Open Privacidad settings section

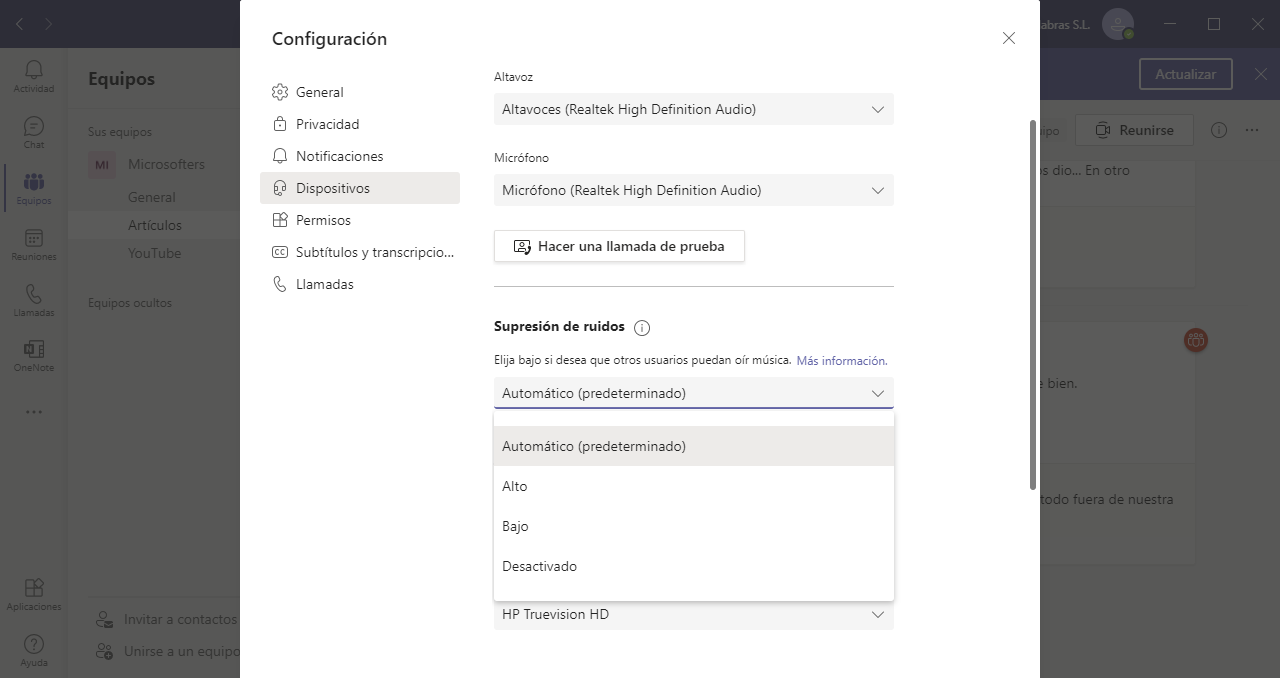coord(360,124)
